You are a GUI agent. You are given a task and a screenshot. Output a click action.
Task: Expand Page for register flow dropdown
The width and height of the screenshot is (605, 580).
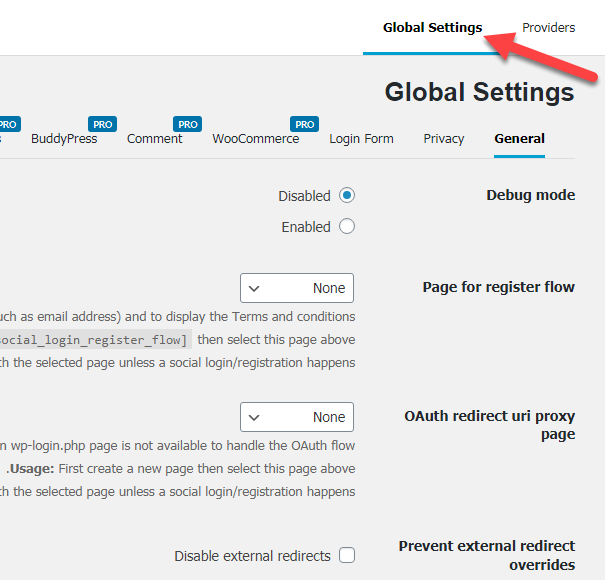(297, 288)
